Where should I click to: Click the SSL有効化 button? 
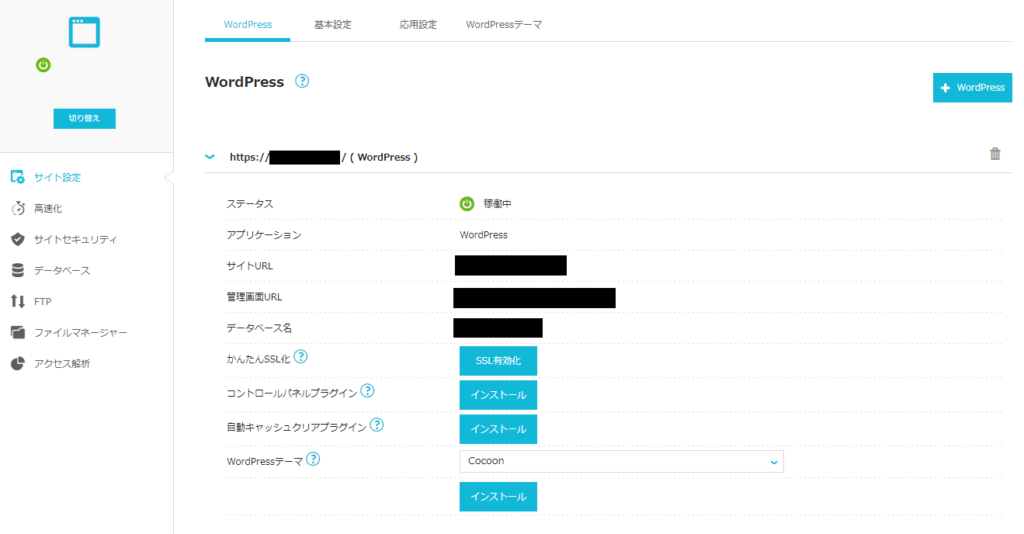pos(498,361)
